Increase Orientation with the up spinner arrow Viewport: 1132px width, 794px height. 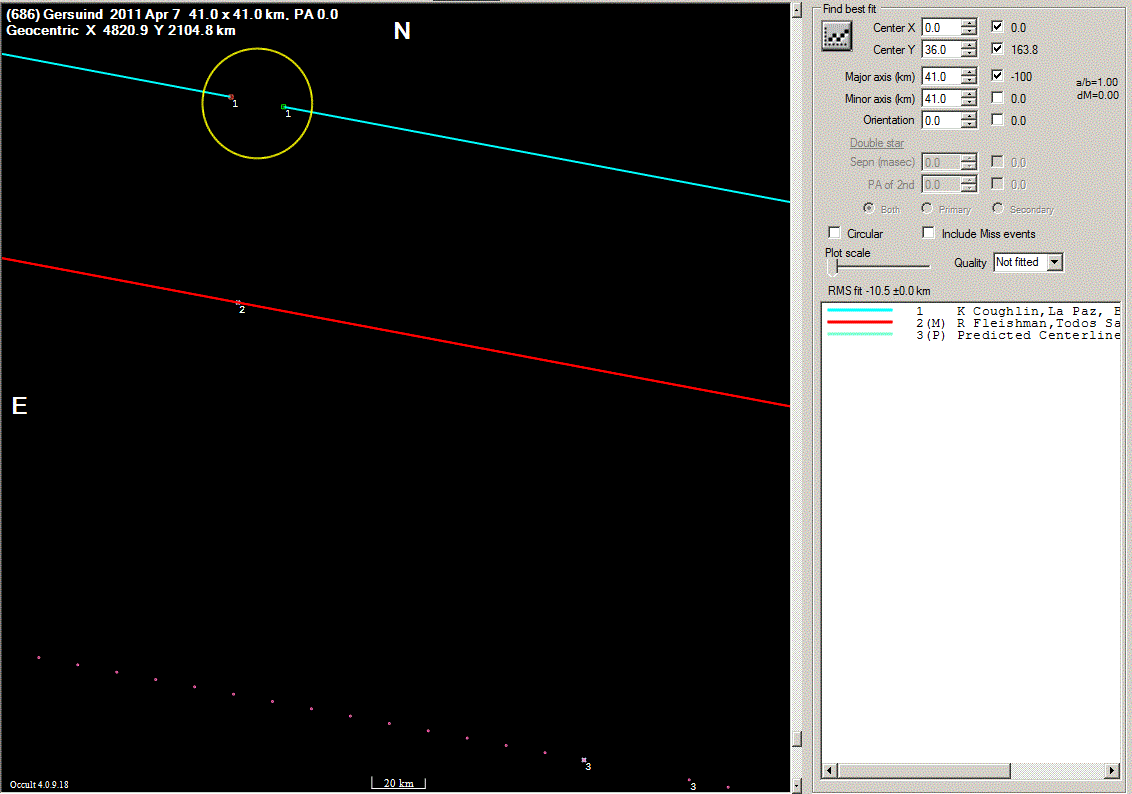point(968,116)
